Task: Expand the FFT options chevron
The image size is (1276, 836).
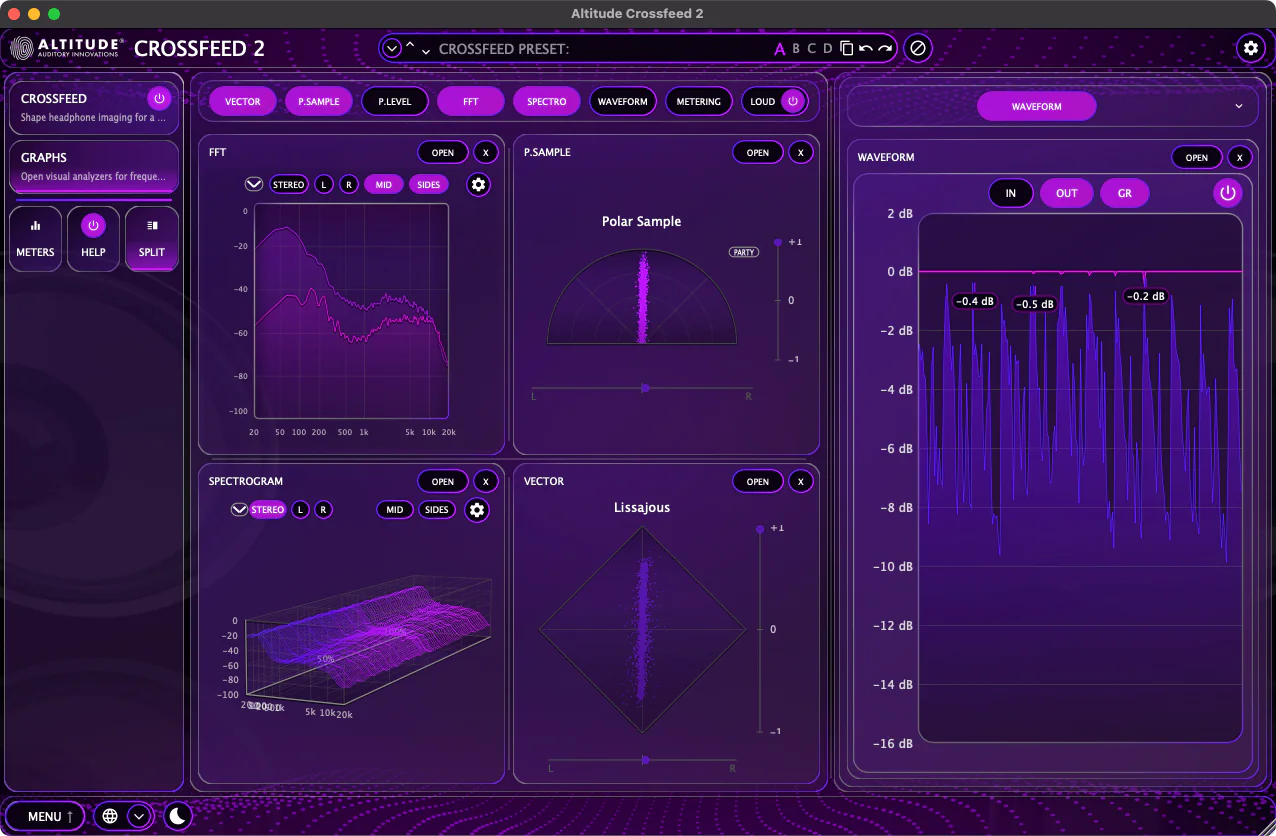Action: tap(254, 185)
